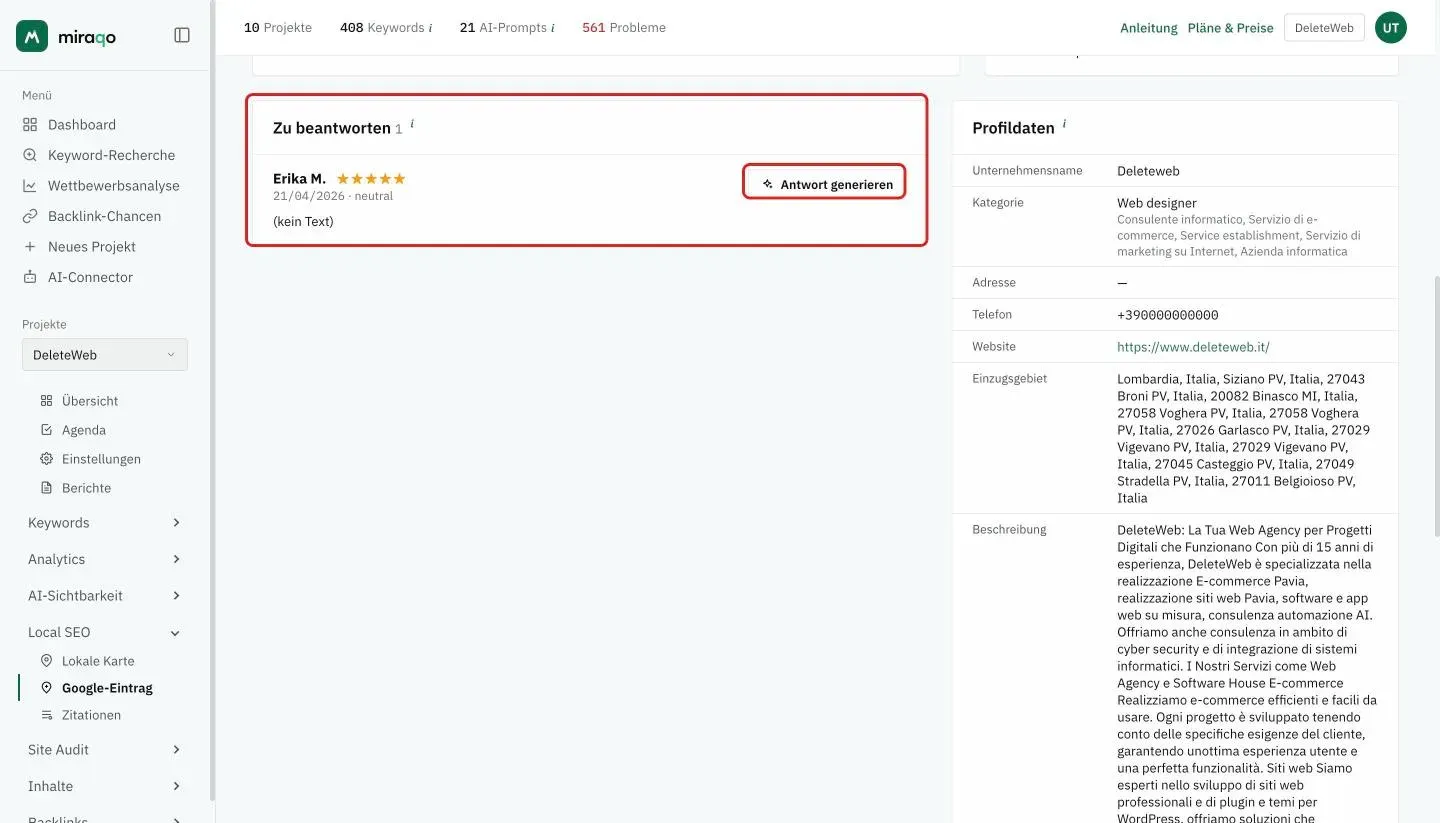
Task: Click the Keyword-Recherche magnifier icon
Action: [x=30, y=155]
